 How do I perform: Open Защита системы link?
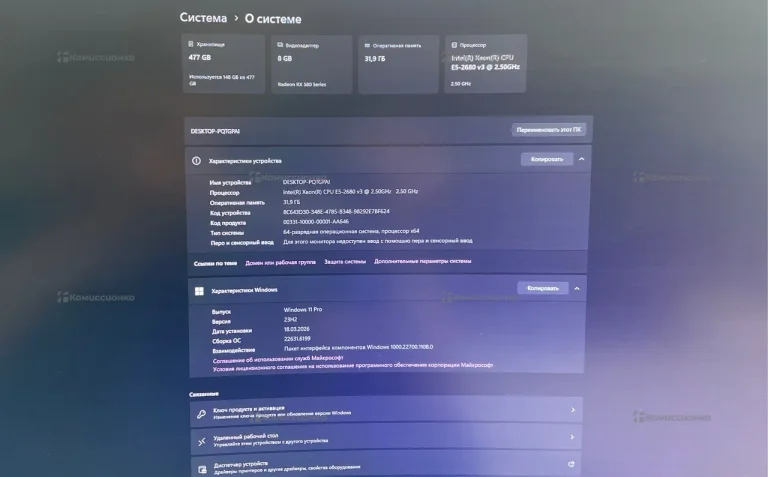point(345,262)
